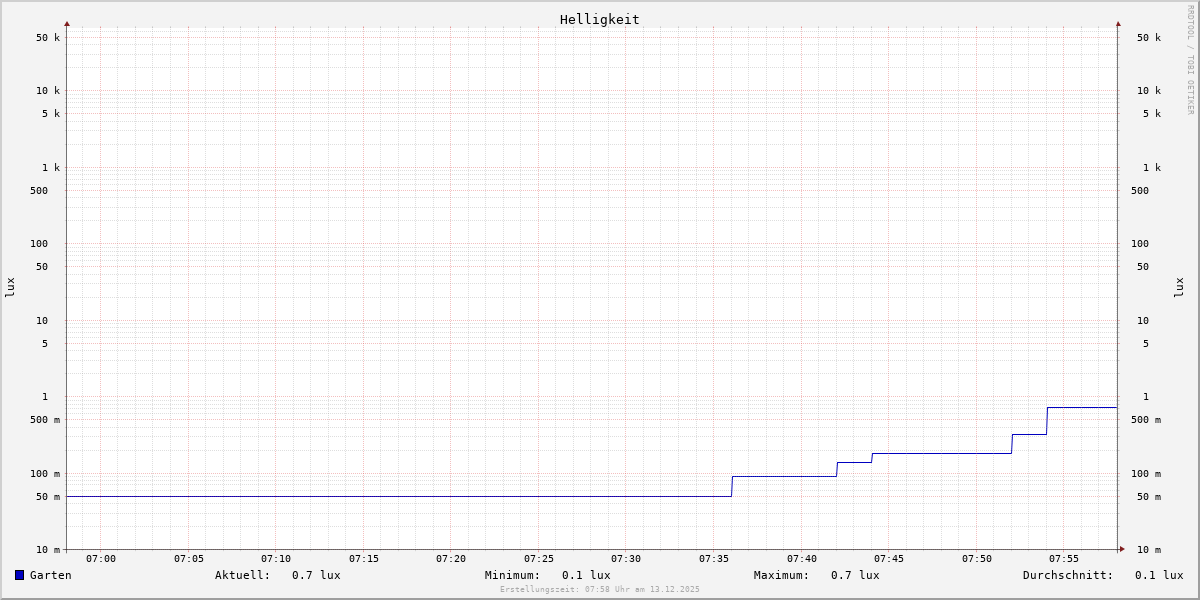Image resolution: width=1200 pixels, height=600 pixels.
Task: Select the "Maximum:" label in the legend
Action: [782, 575]
